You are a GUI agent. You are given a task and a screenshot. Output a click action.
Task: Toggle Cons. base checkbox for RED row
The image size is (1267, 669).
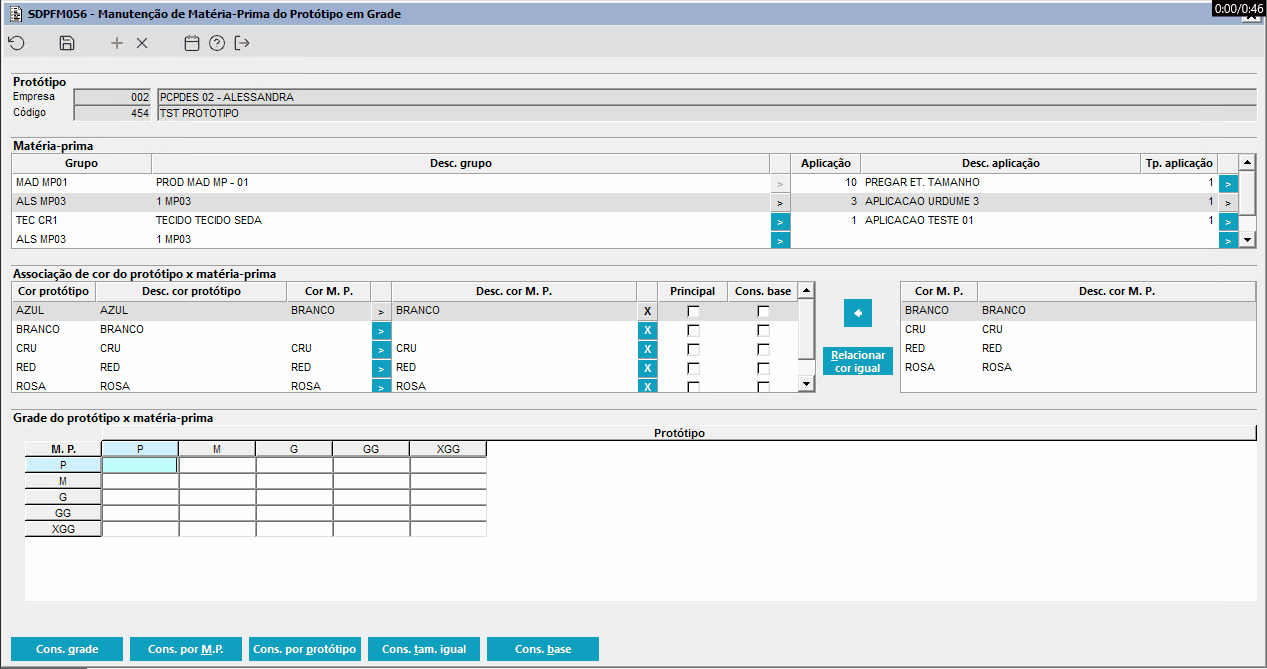coord(763,369)
